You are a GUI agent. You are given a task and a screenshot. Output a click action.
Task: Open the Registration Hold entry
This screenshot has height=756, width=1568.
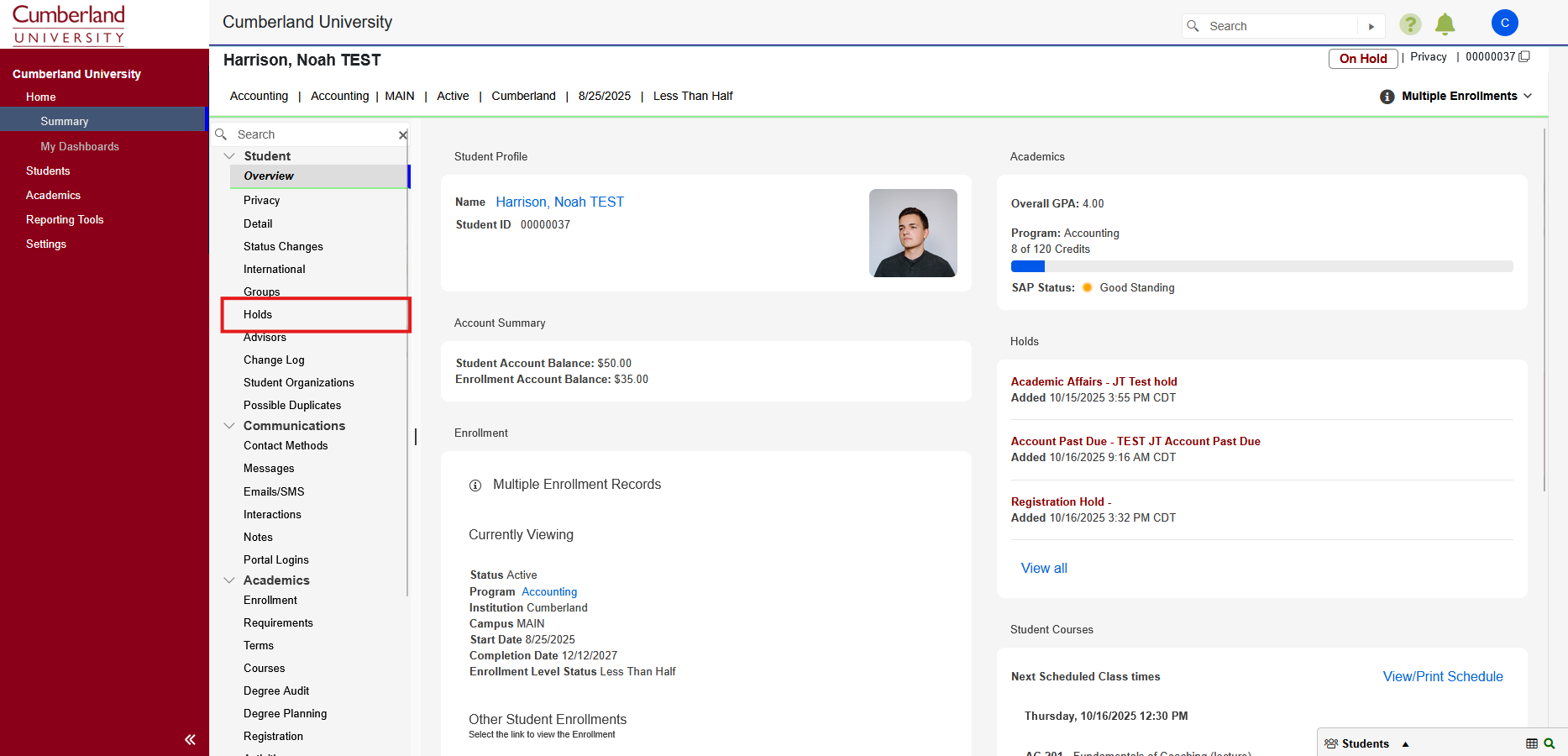[x=1061, y=501]
